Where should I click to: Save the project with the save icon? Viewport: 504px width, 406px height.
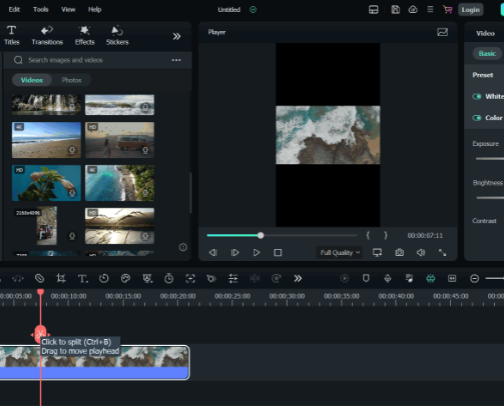pos(395,10)
